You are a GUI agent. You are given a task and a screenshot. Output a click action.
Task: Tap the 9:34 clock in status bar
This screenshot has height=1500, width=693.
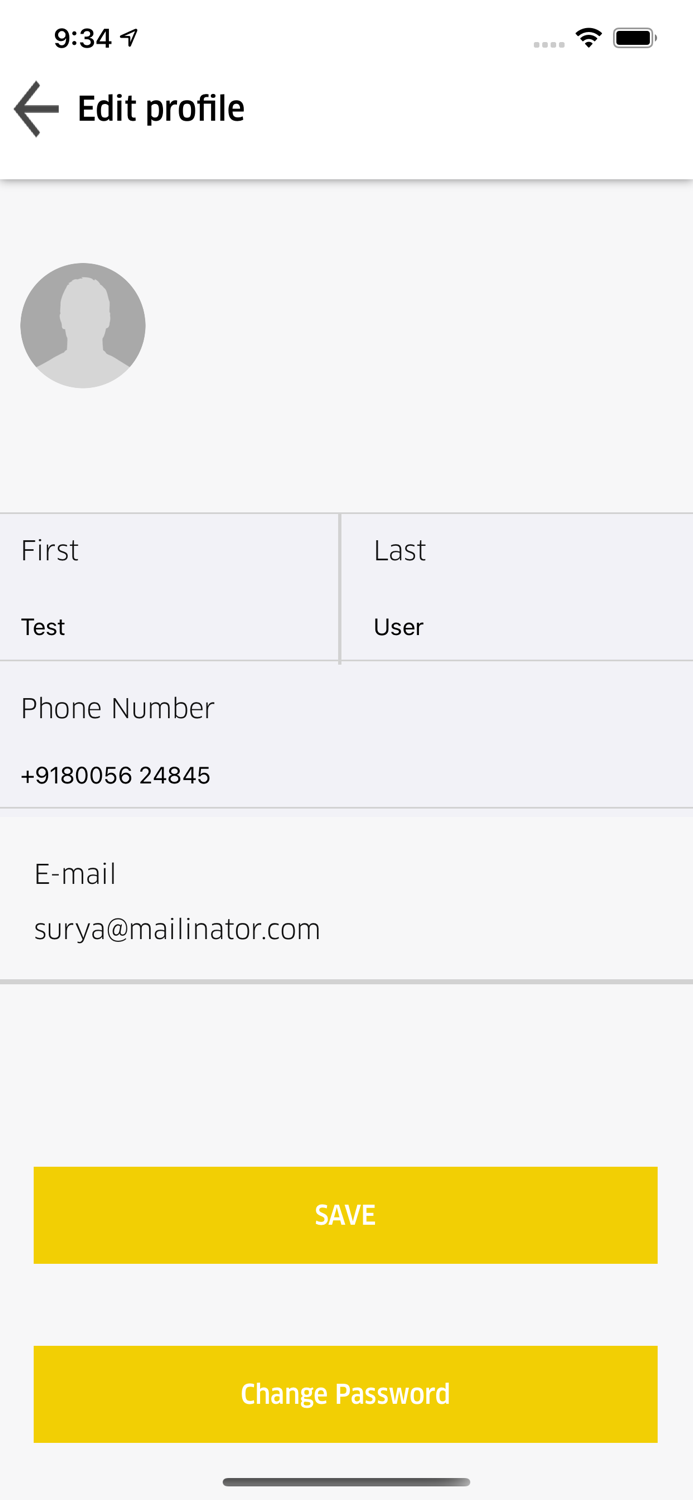[82, 38]
